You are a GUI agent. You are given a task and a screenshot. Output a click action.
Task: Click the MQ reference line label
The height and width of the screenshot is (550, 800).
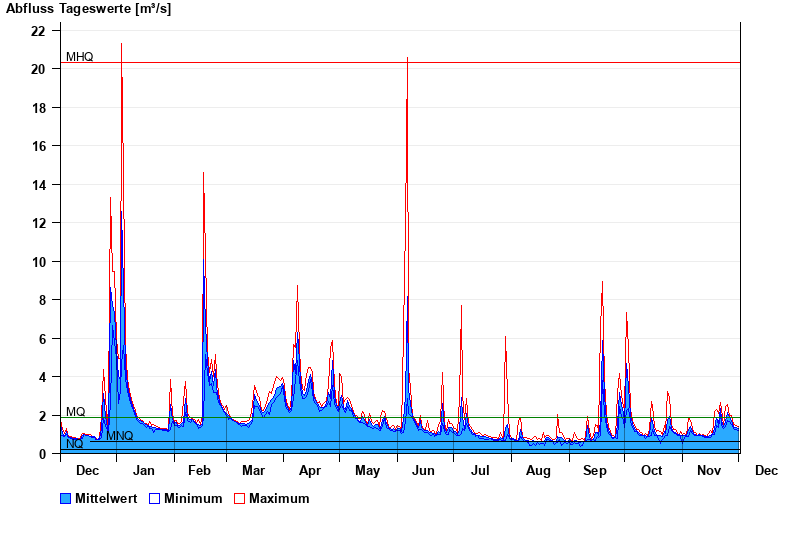(75, 412)
